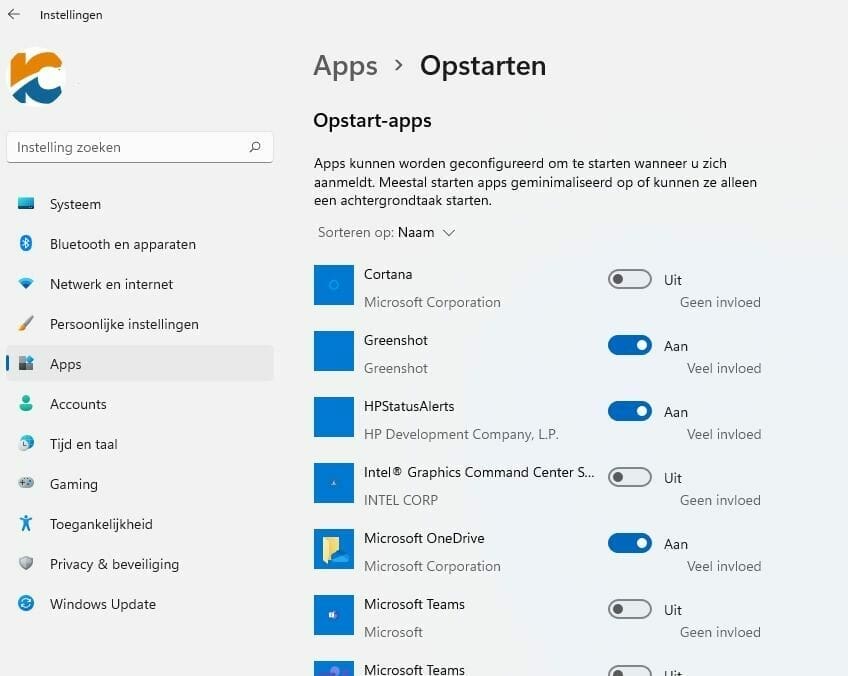This screenshot has height=676, width=848.
Task: Click the Opstart-apps heading
Action: 372,120
